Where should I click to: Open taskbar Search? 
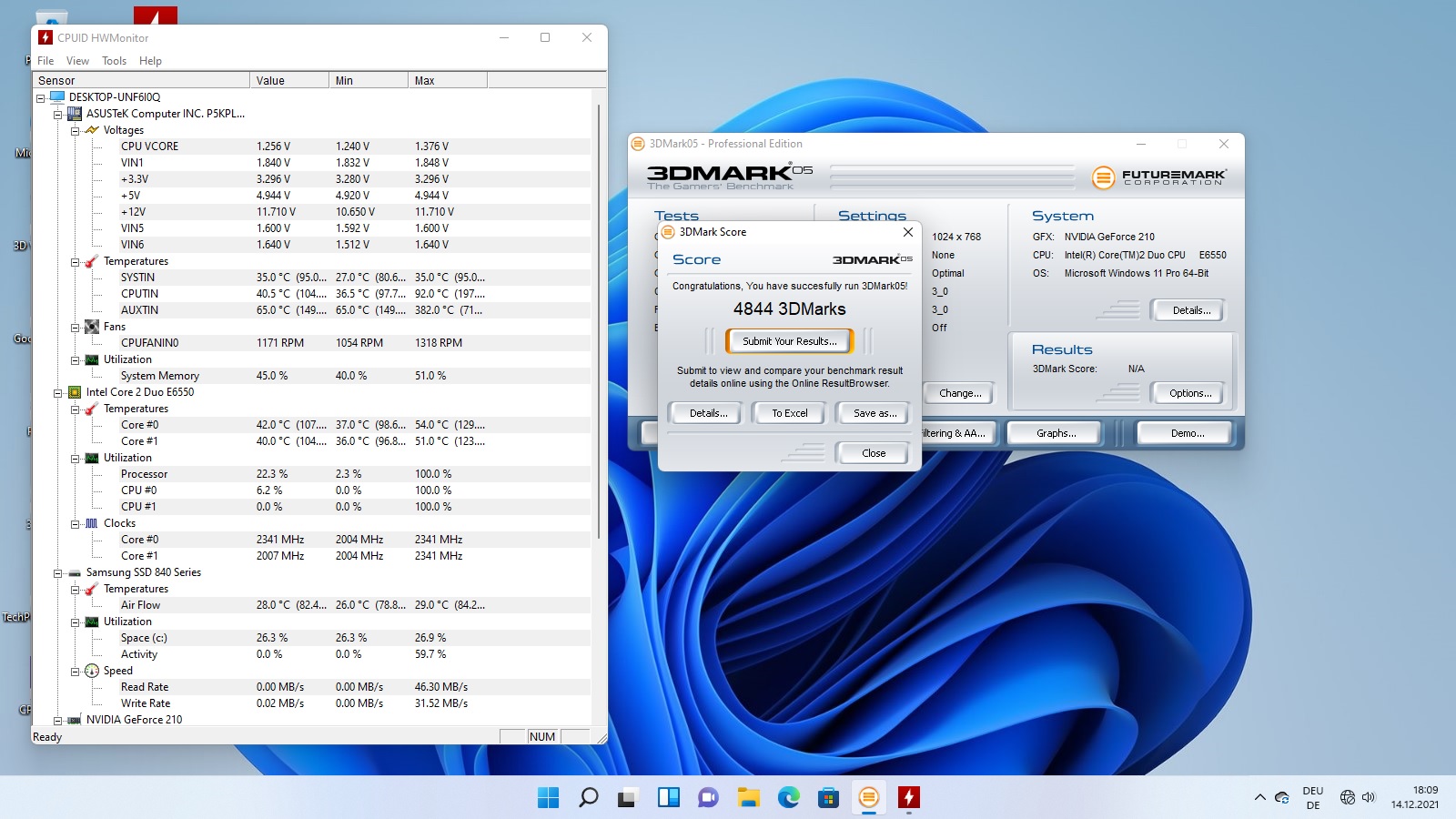[x=589, y=798]
